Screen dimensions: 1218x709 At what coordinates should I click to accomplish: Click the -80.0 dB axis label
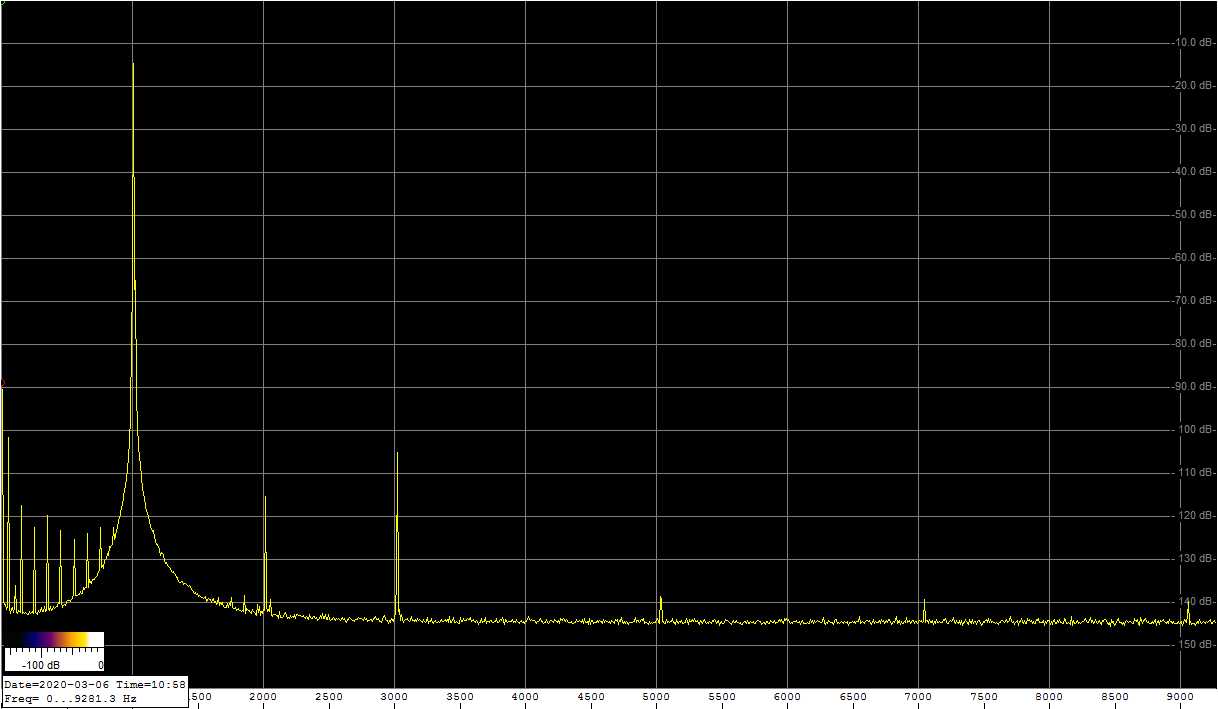coord(1193,343)
